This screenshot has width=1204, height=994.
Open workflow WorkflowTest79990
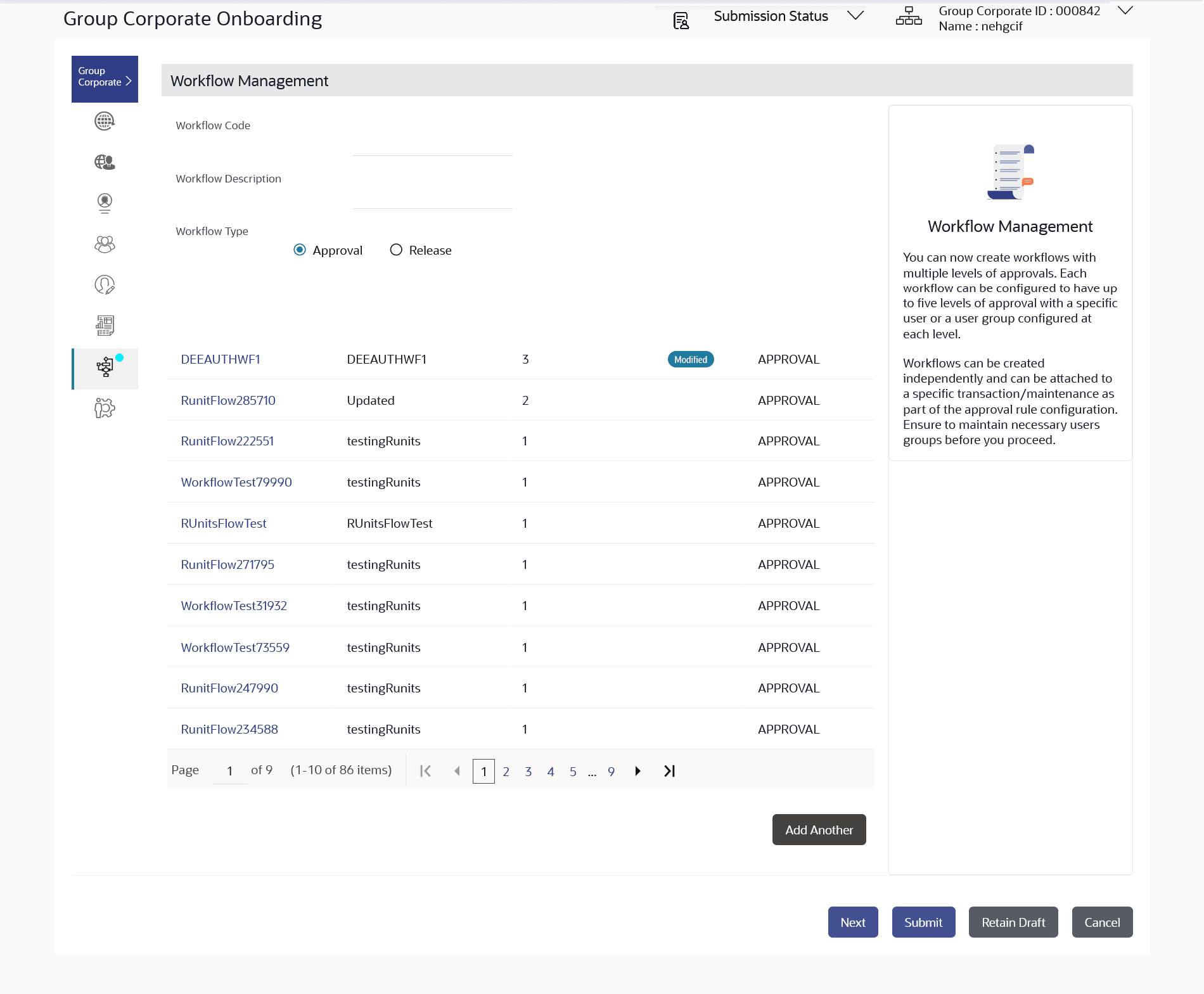236,482
